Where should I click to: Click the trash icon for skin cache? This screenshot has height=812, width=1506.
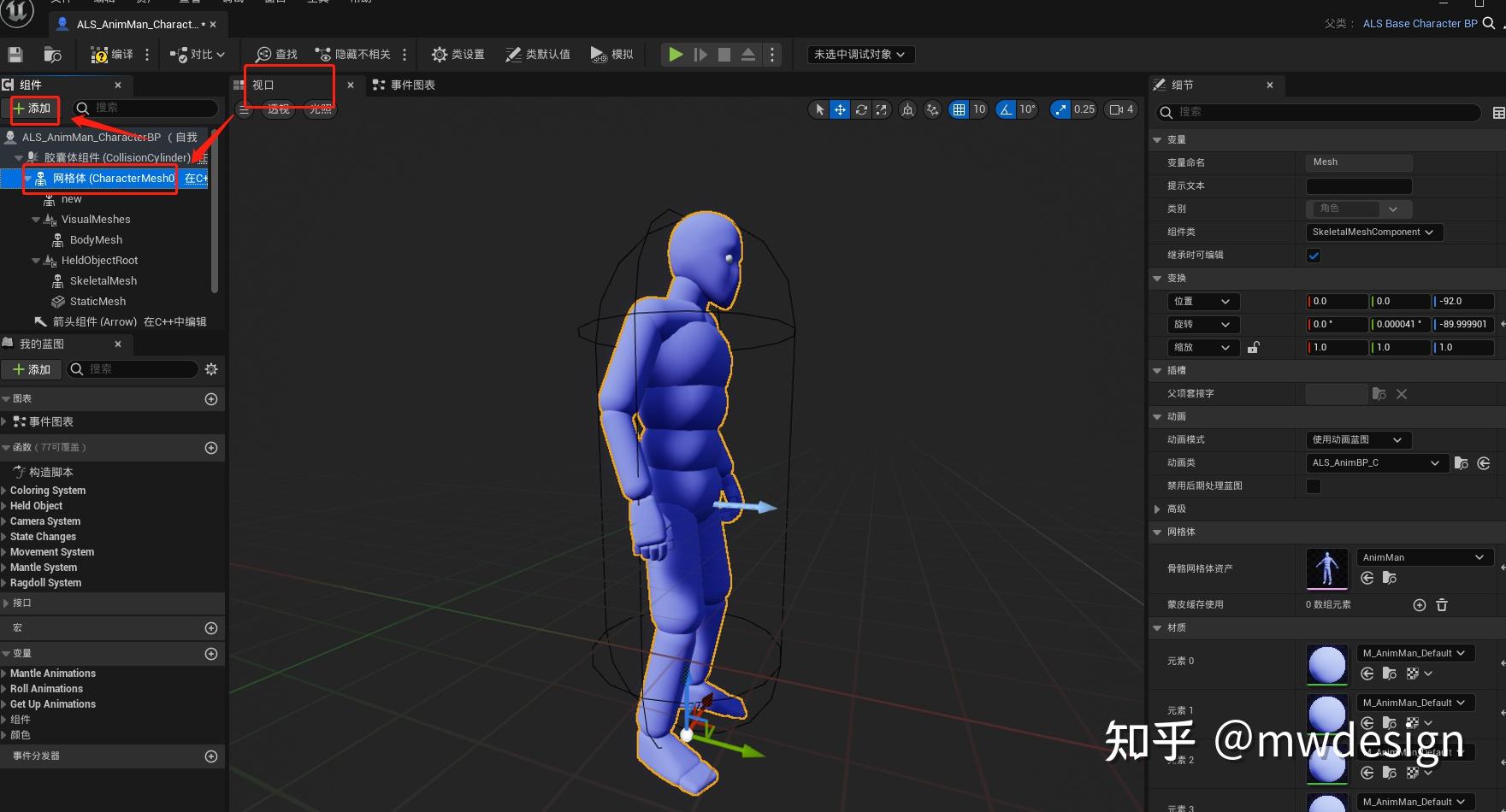(1442, 605)
